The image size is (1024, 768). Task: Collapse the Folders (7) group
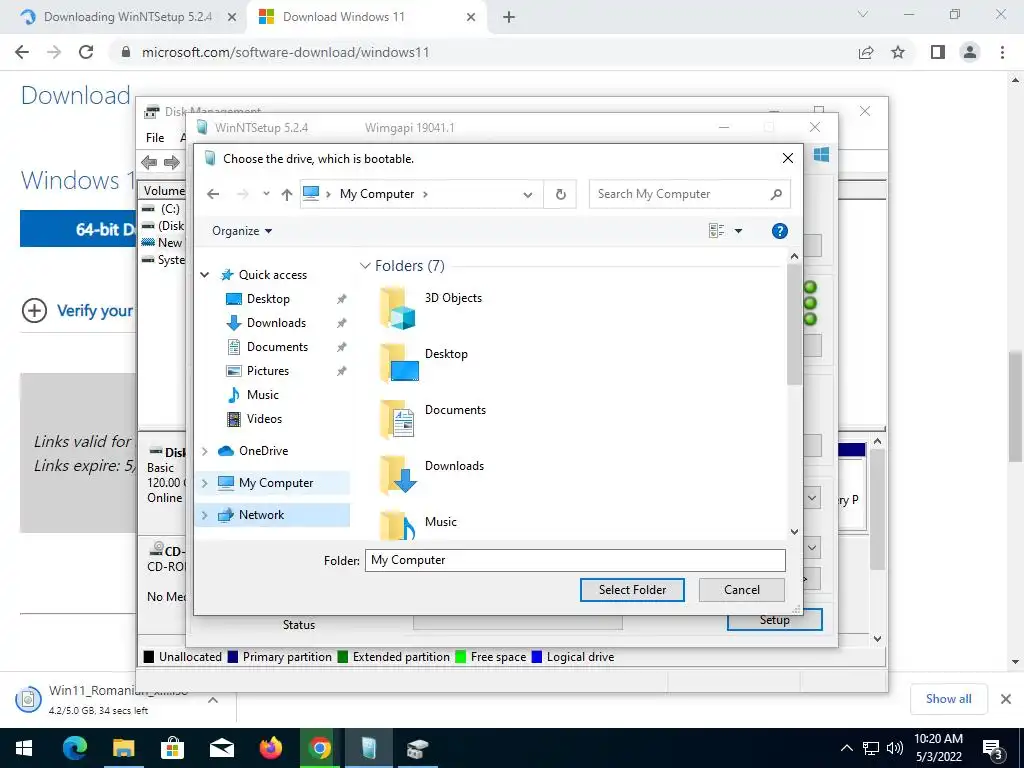[365, 266]
